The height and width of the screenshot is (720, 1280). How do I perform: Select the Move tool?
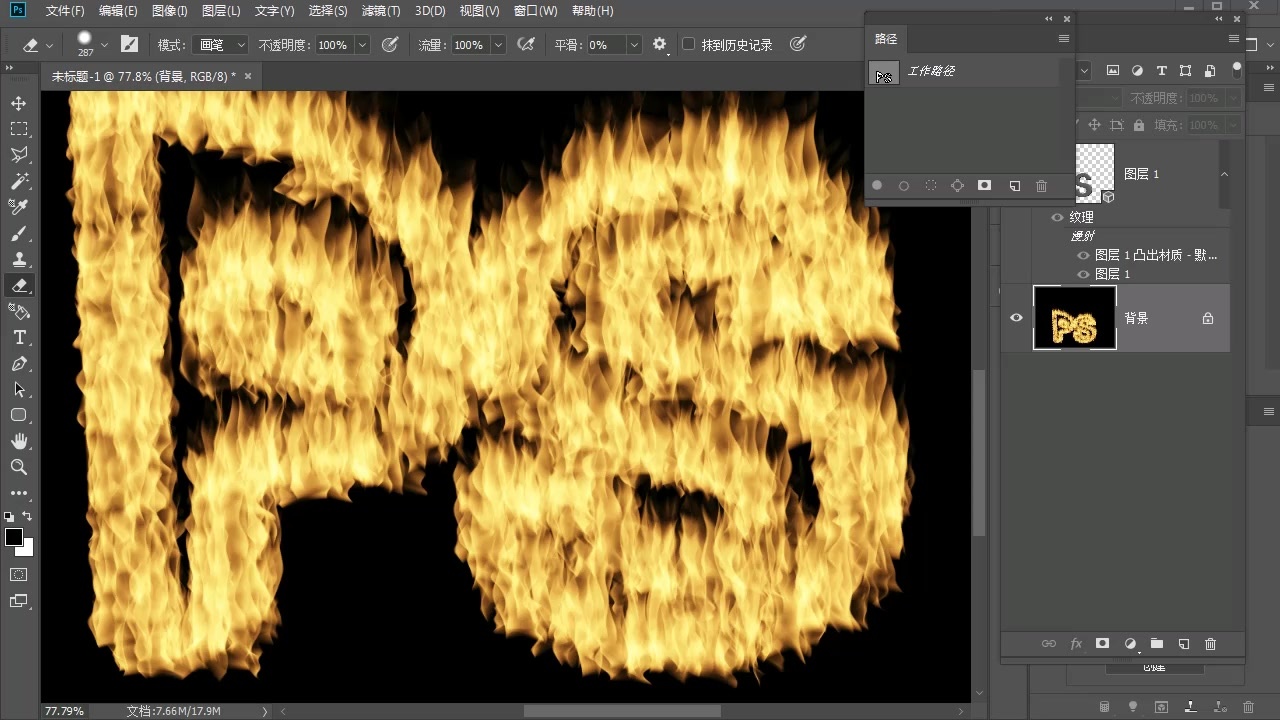[19, 103]
